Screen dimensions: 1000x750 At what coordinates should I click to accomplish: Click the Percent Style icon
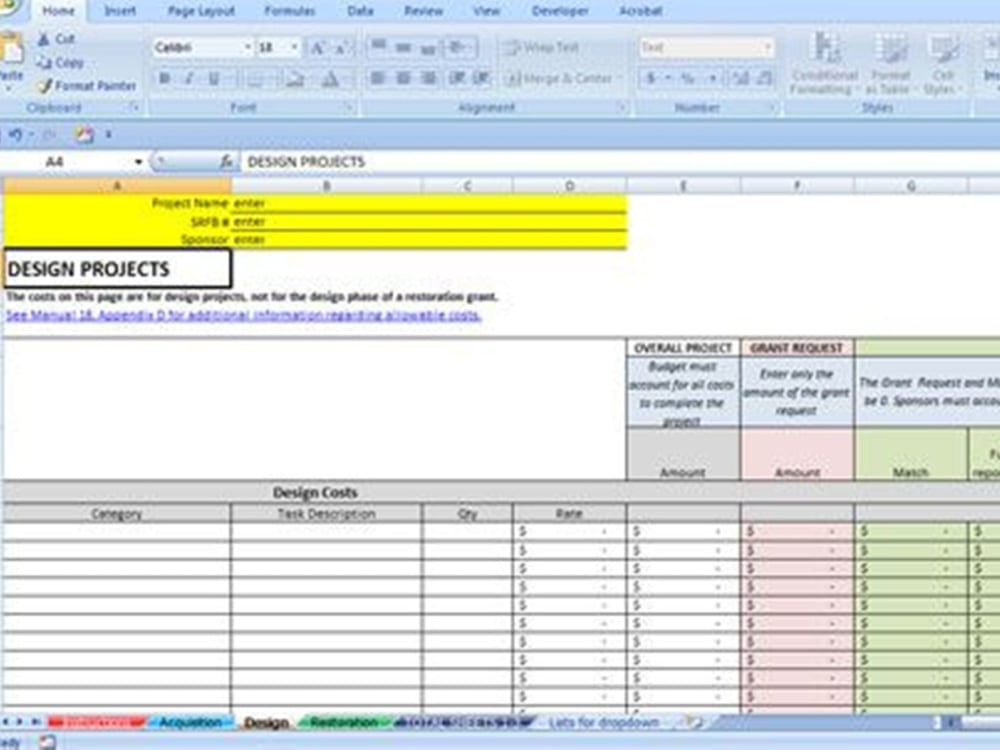coord(688,78)
